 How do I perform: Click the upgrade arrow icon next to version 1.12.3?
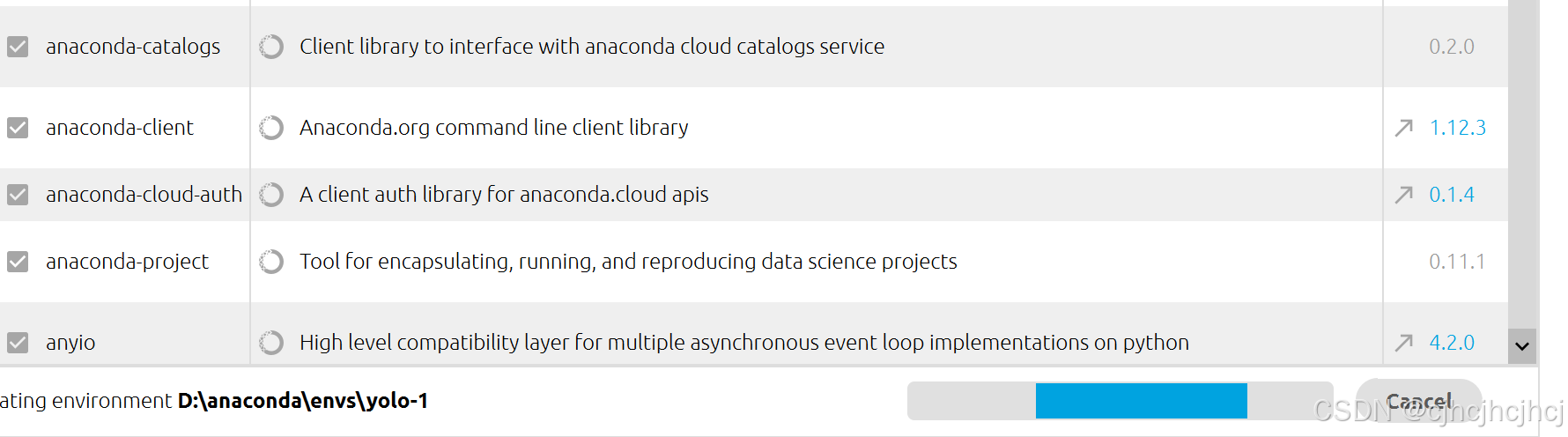(1404, 128)
